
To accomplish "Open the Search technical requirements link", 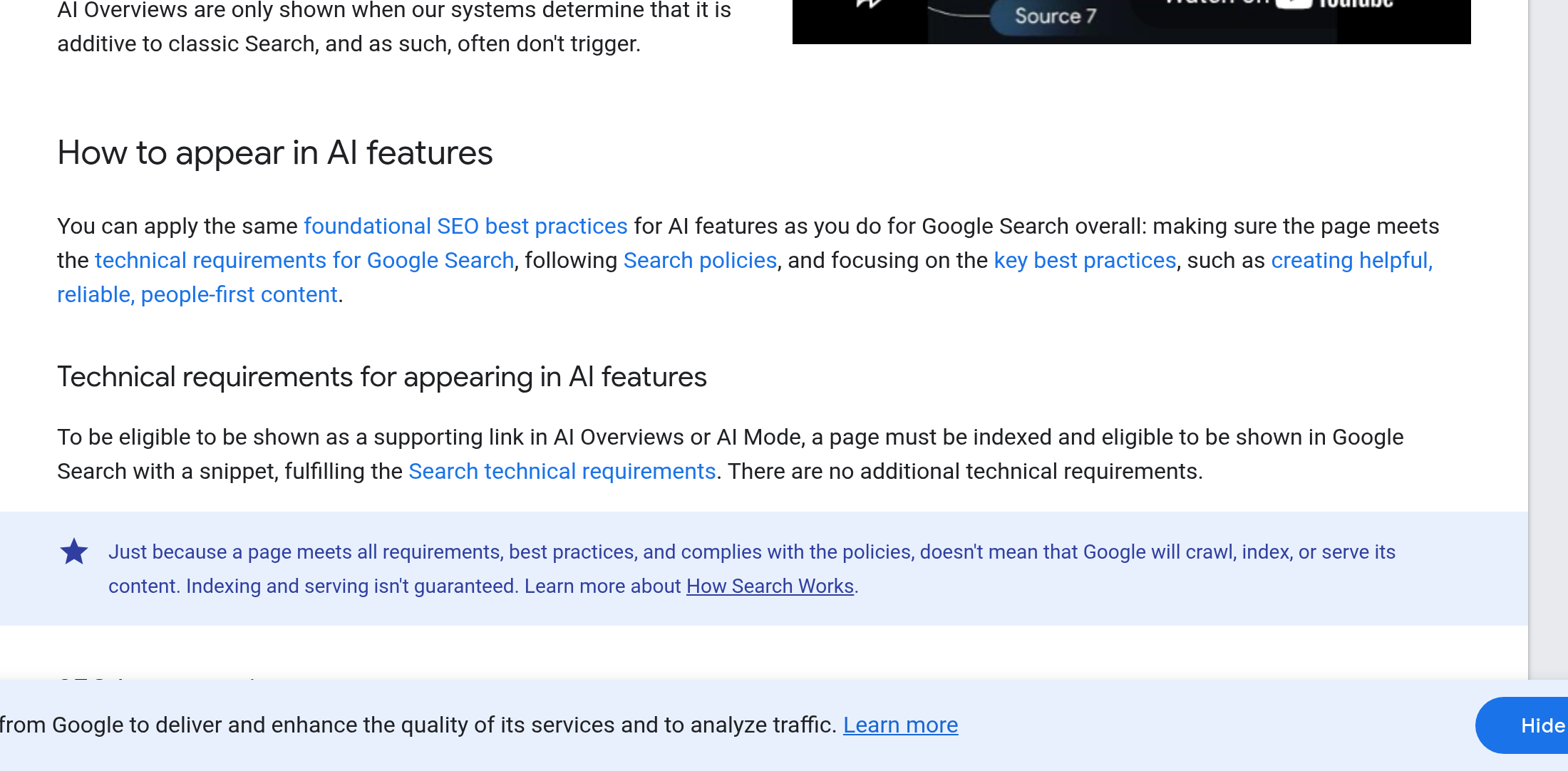I will click(562, 471).
